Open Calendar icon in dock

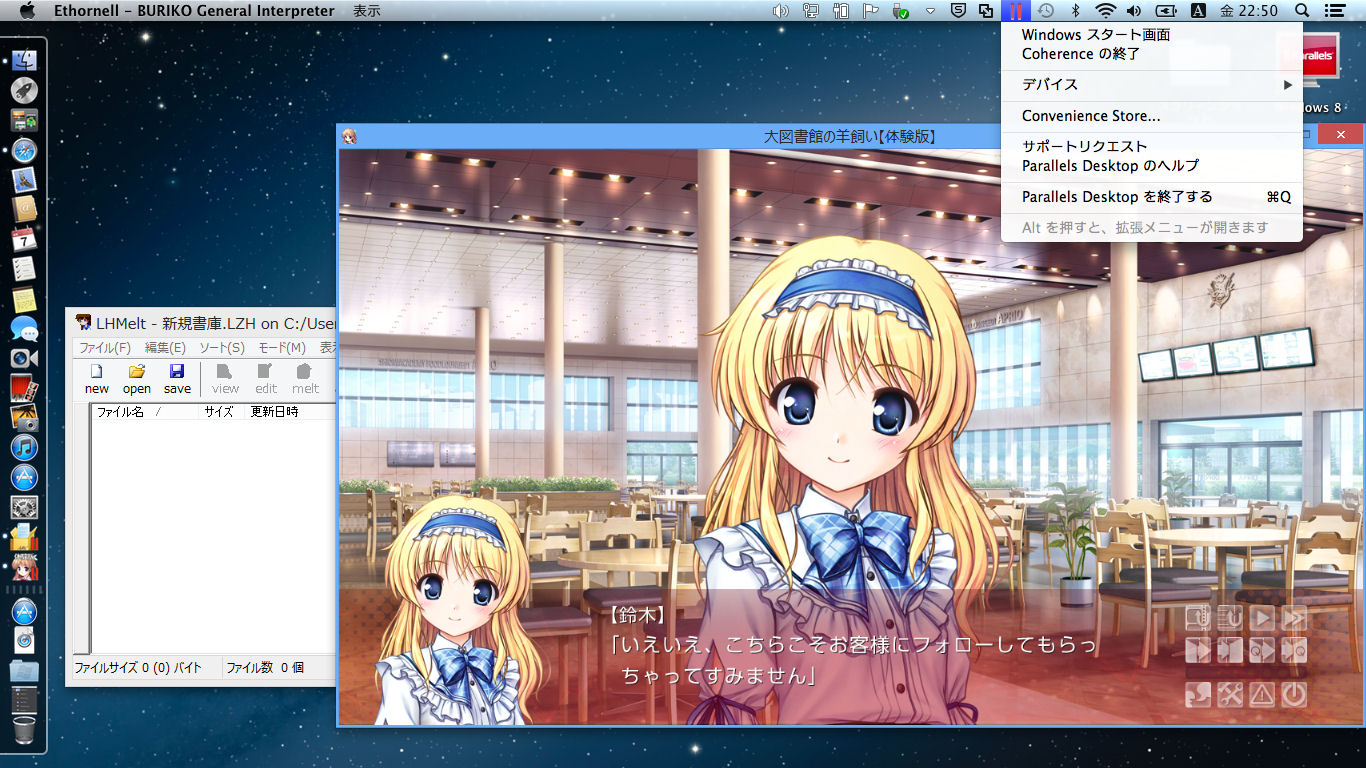point(24,239)
